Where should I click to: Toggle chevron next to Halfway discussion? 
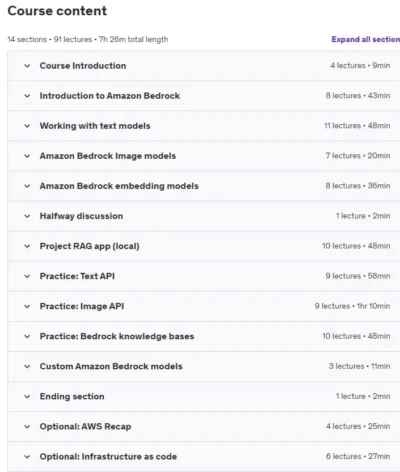pos(27,216)
